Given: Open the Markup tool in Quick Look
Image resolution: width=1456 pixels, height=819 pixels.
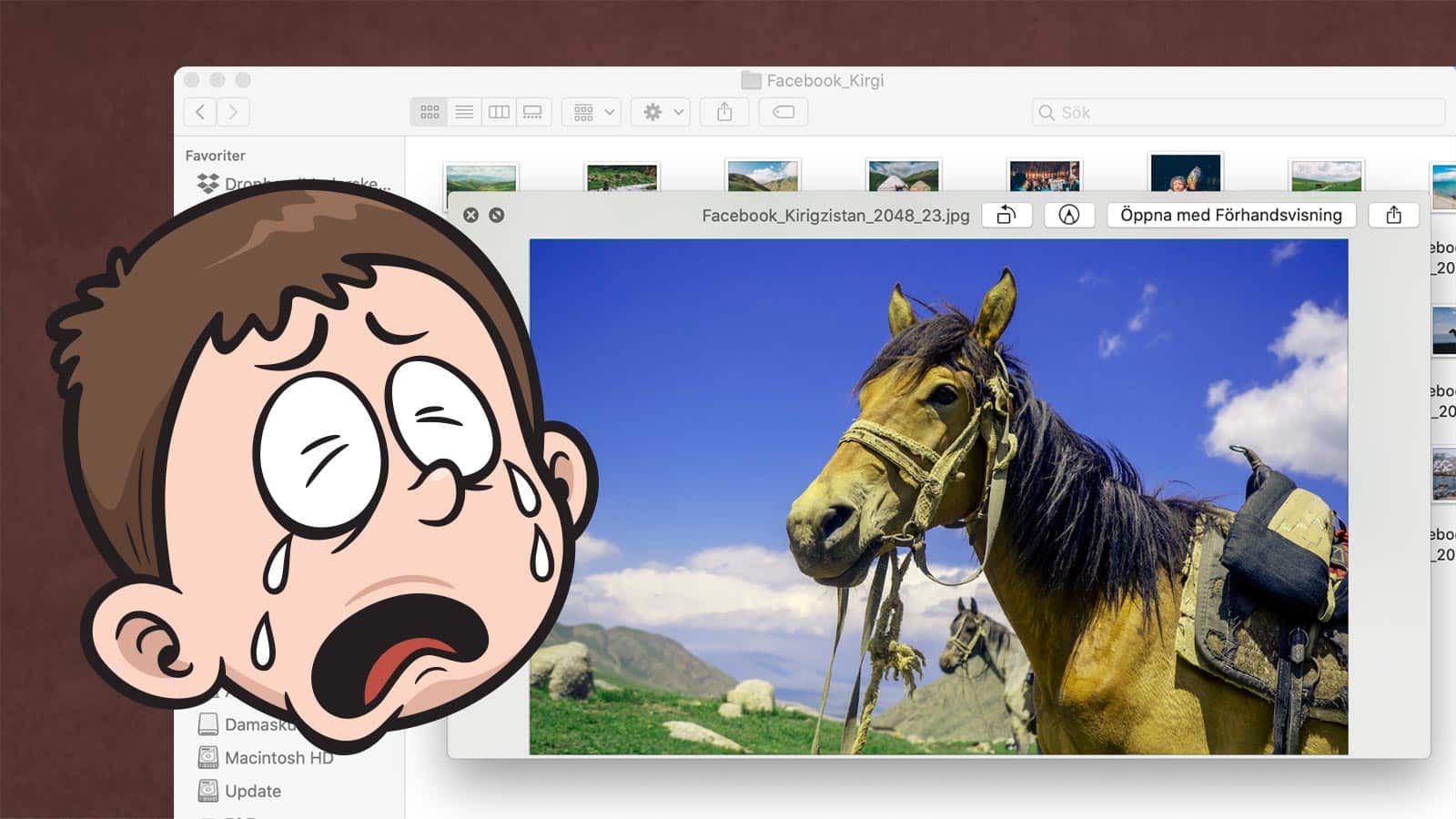Looking at the screenshot, I should [x=1069, y=215].
